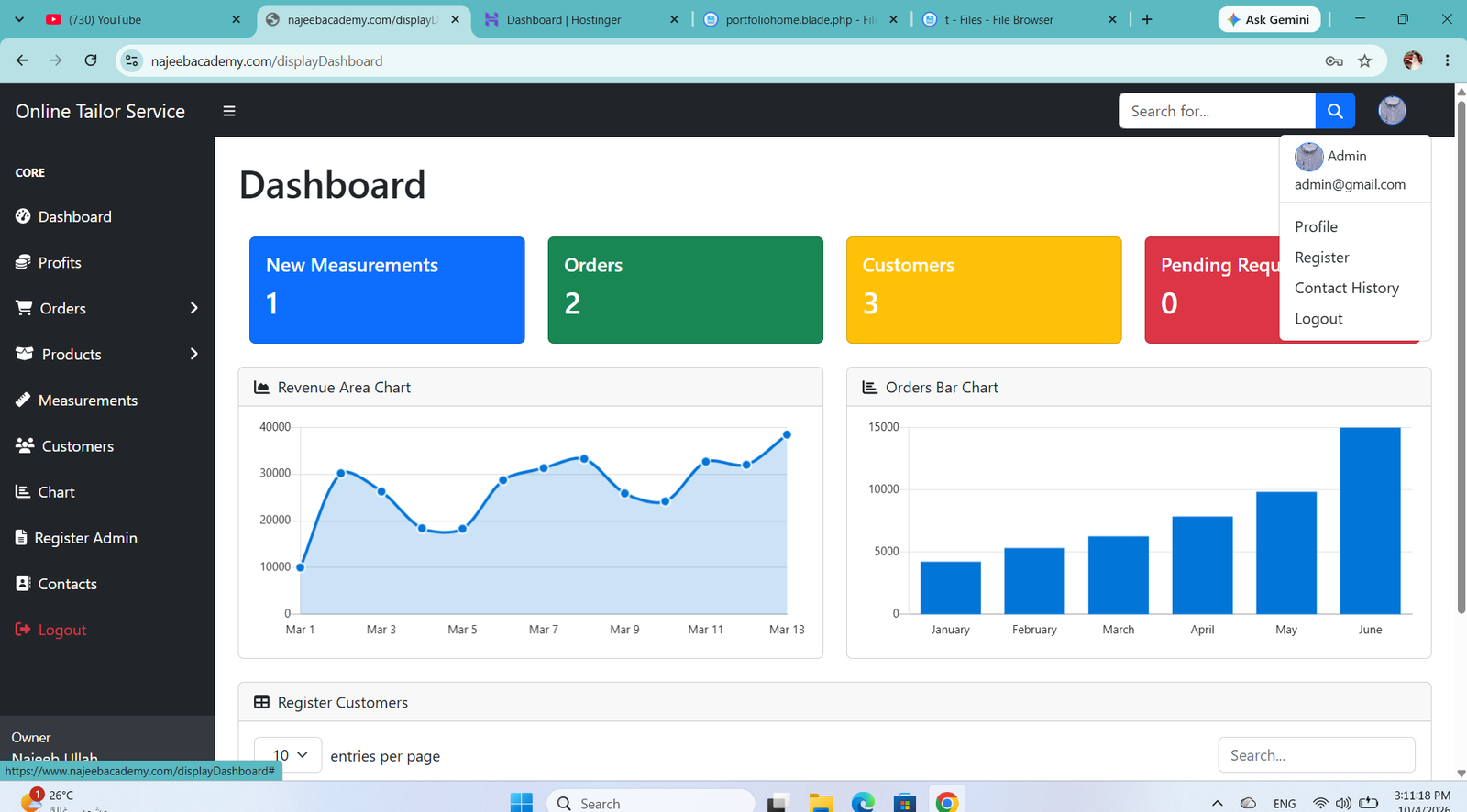Switch to the Dashboard | Hostinger tab
1467x812 pixels.
pyautogui.click(x=582, y=19)
